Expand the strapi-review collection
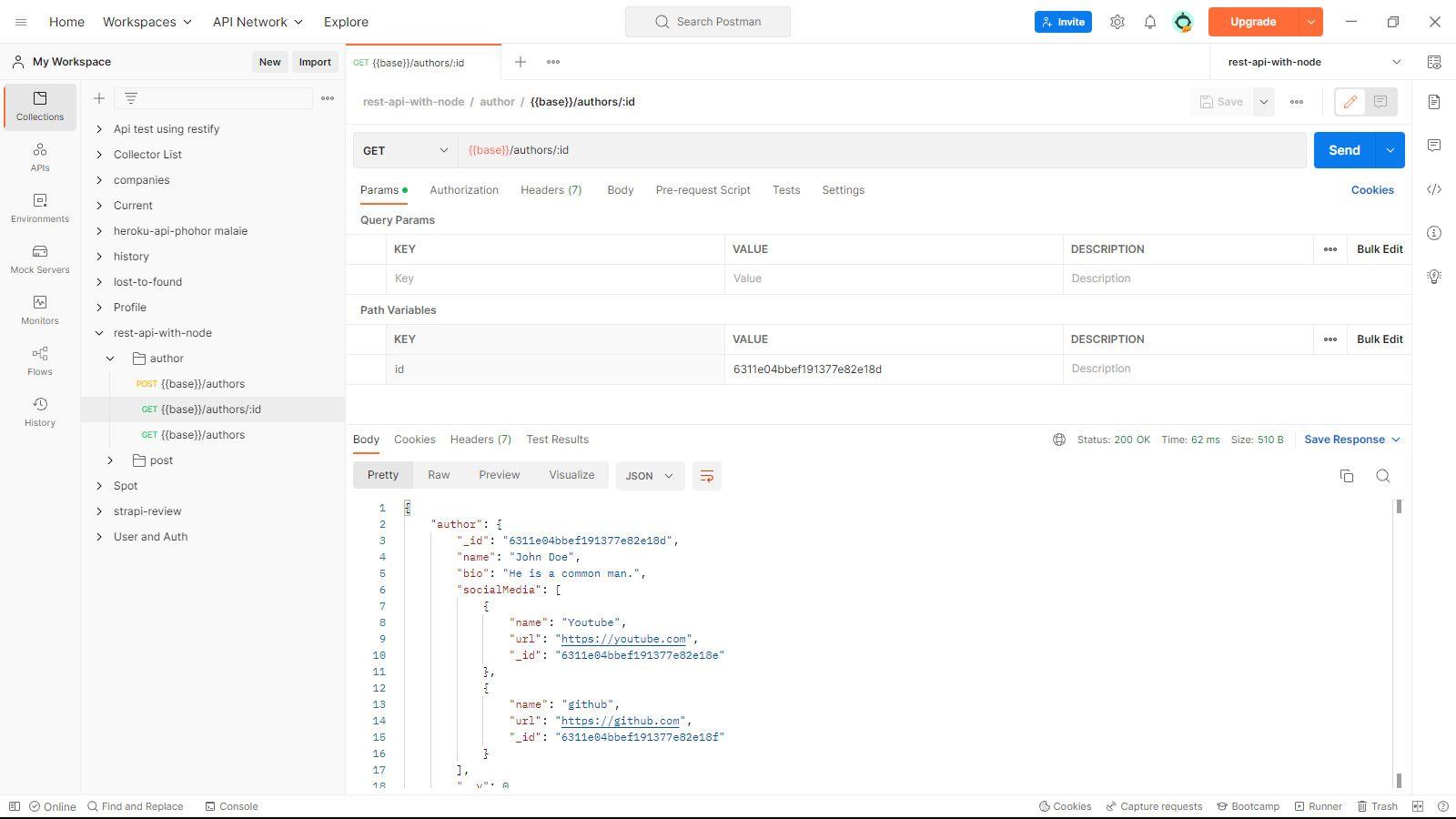 click(99, 511)
